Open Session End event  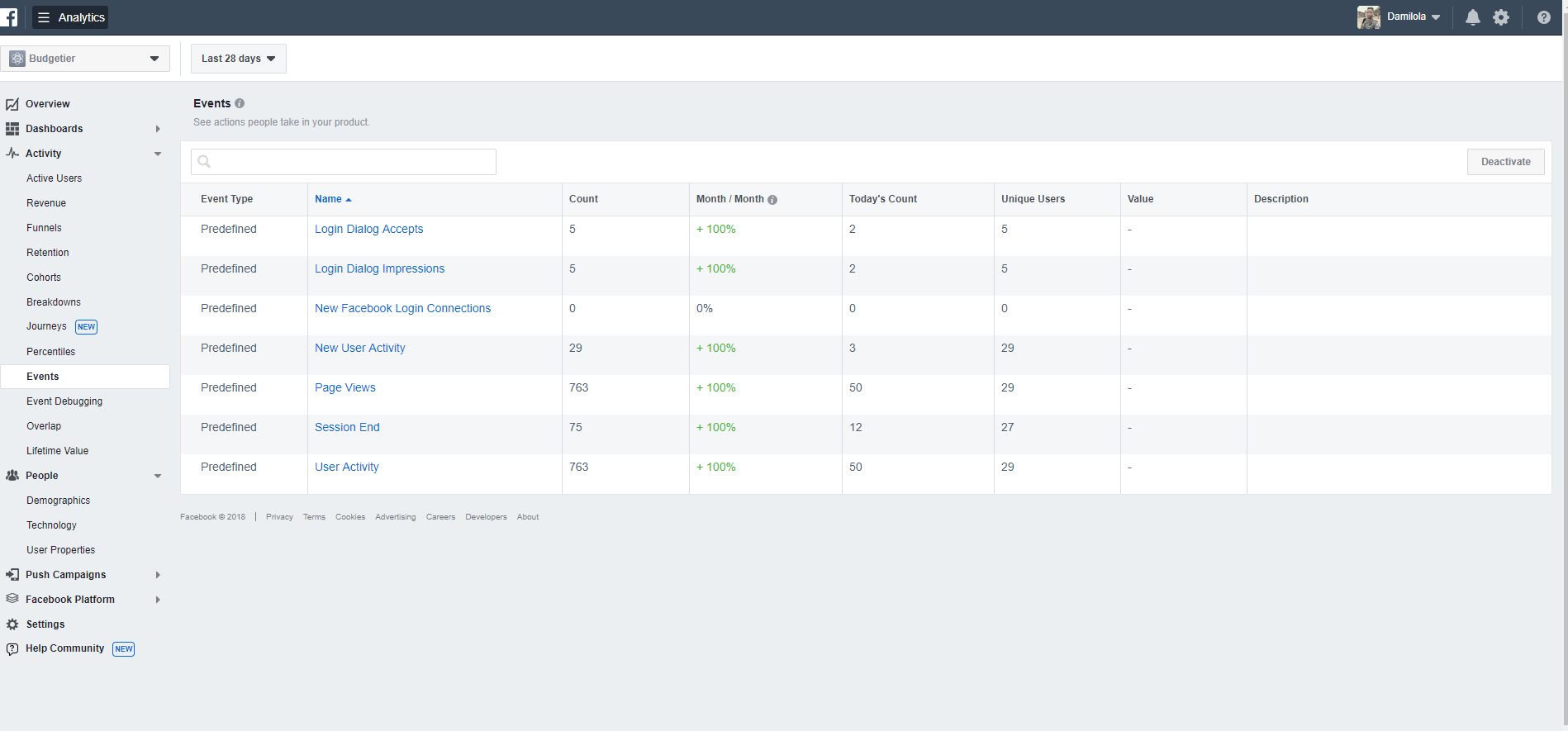(347, 427)
